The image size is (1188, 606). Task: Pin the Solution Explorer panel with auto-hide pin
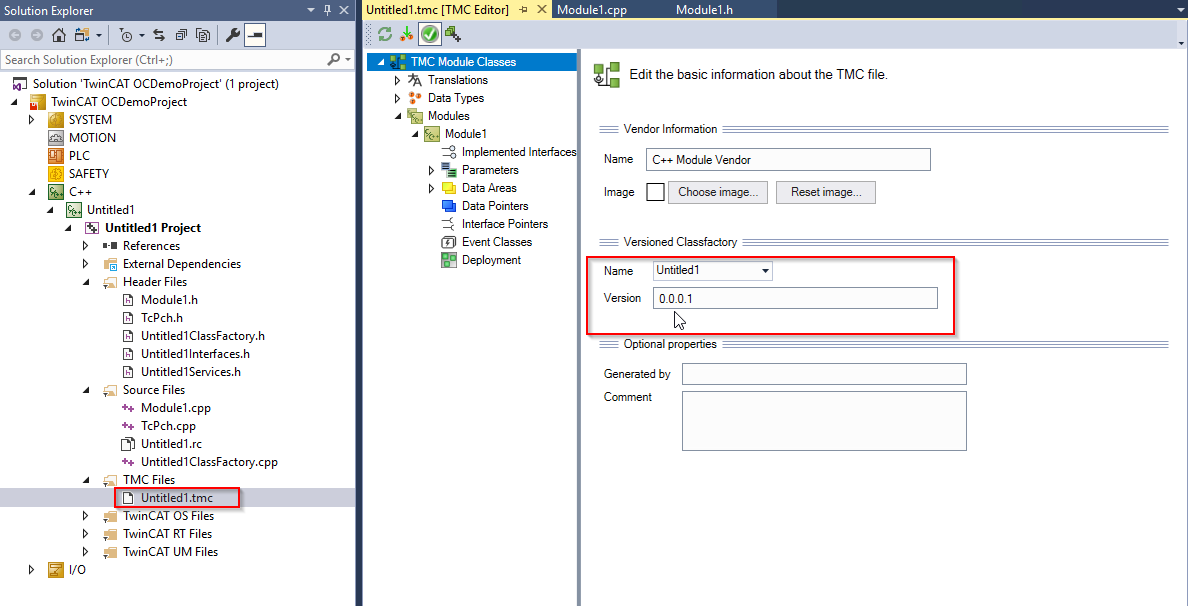pyautogui.click(x=327, y=10)
